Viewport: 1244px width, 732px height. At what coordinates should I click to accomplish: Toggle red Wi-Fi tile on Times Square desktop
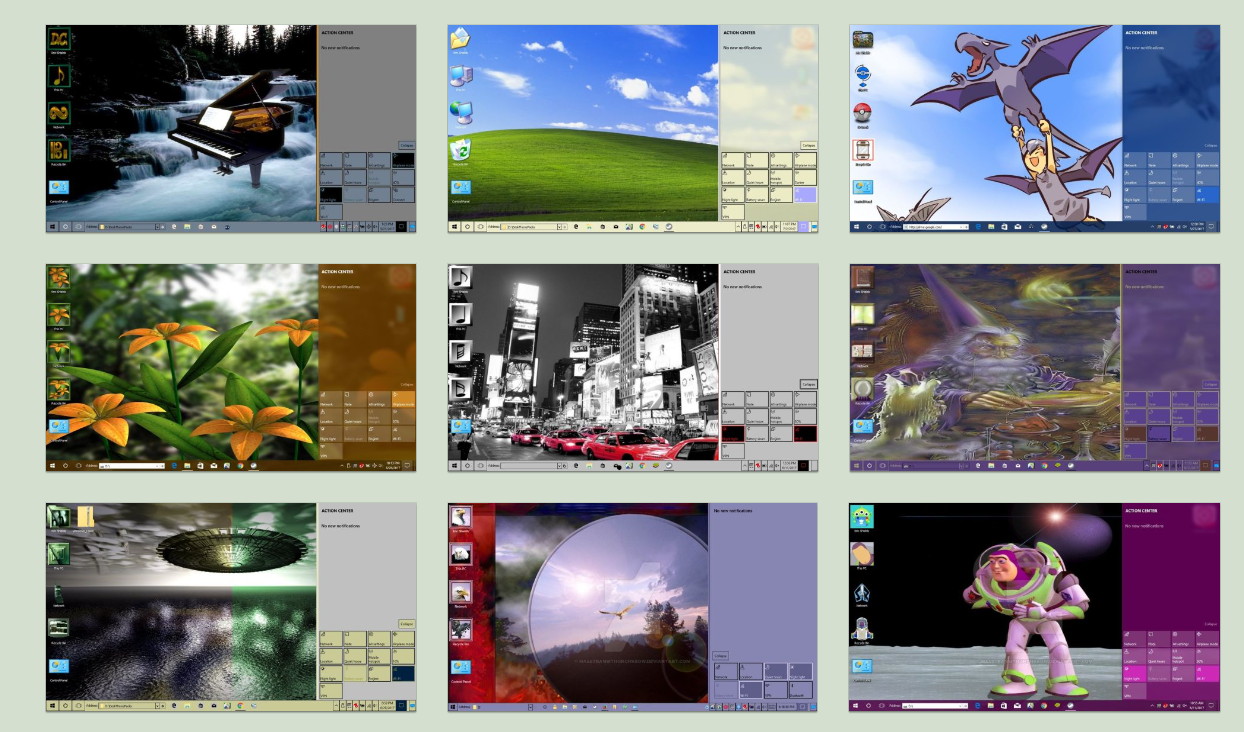[x=805, y=433]
